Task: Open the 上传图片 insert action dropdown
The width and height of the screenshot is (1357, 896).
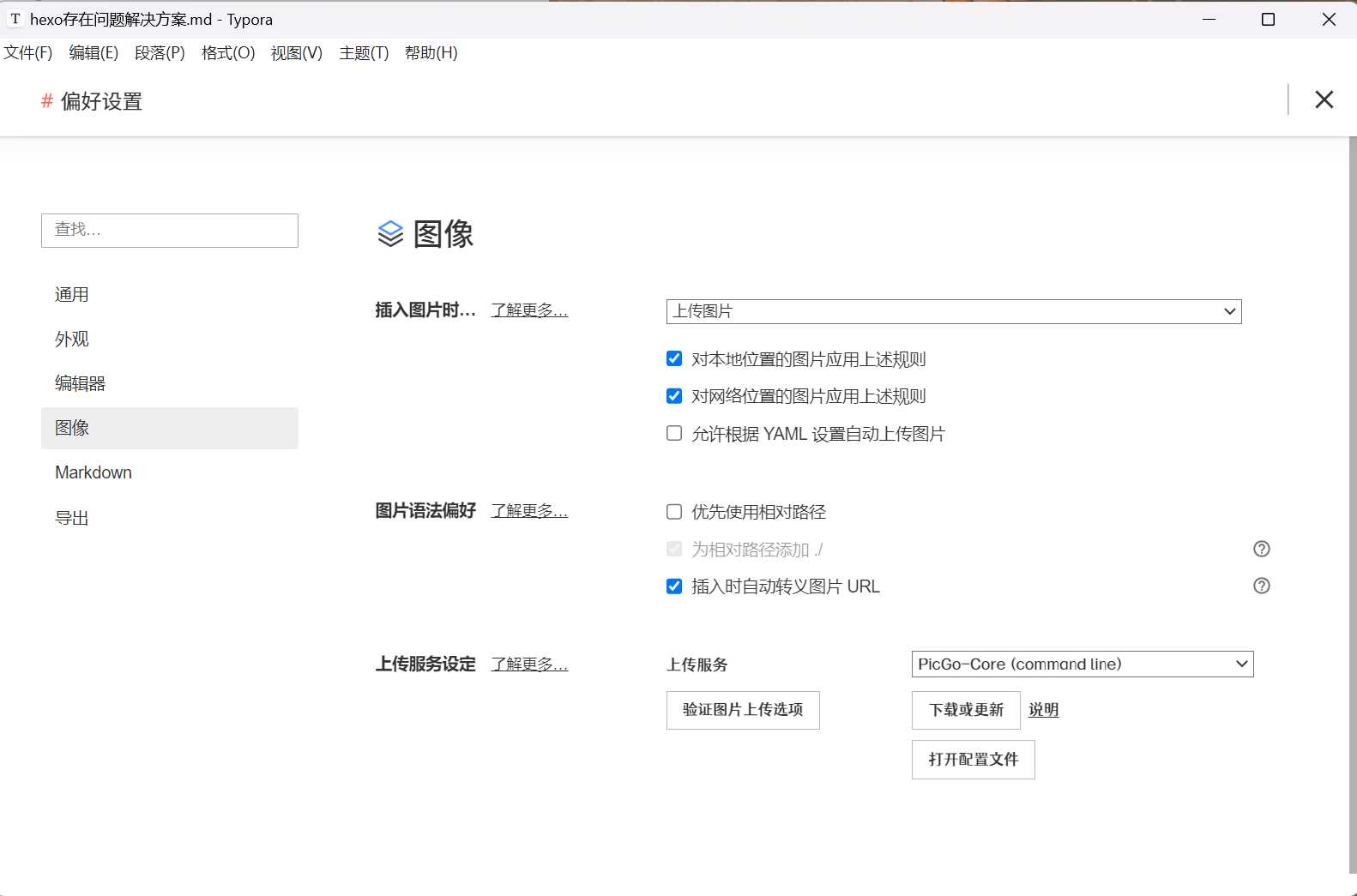Action: [953, 311]
